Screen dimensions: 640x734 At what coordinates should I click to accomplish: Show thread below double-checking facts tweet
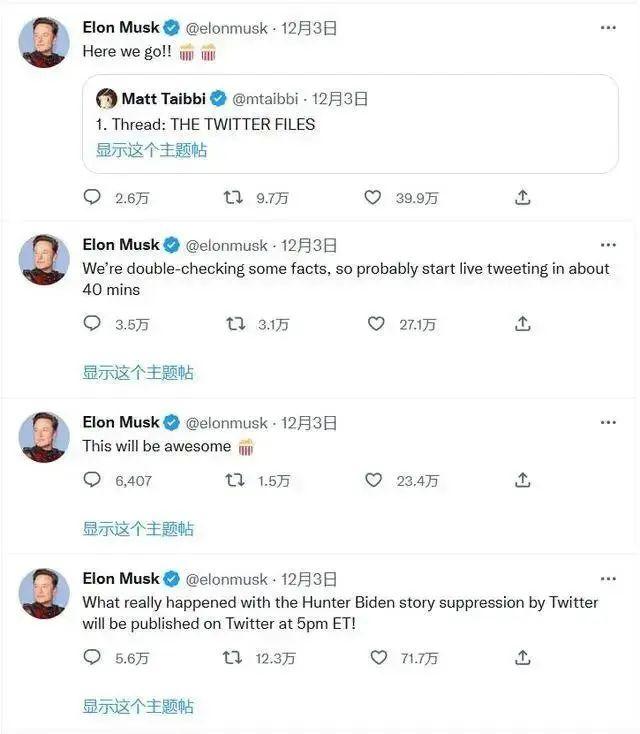click(x=138, y=373)
